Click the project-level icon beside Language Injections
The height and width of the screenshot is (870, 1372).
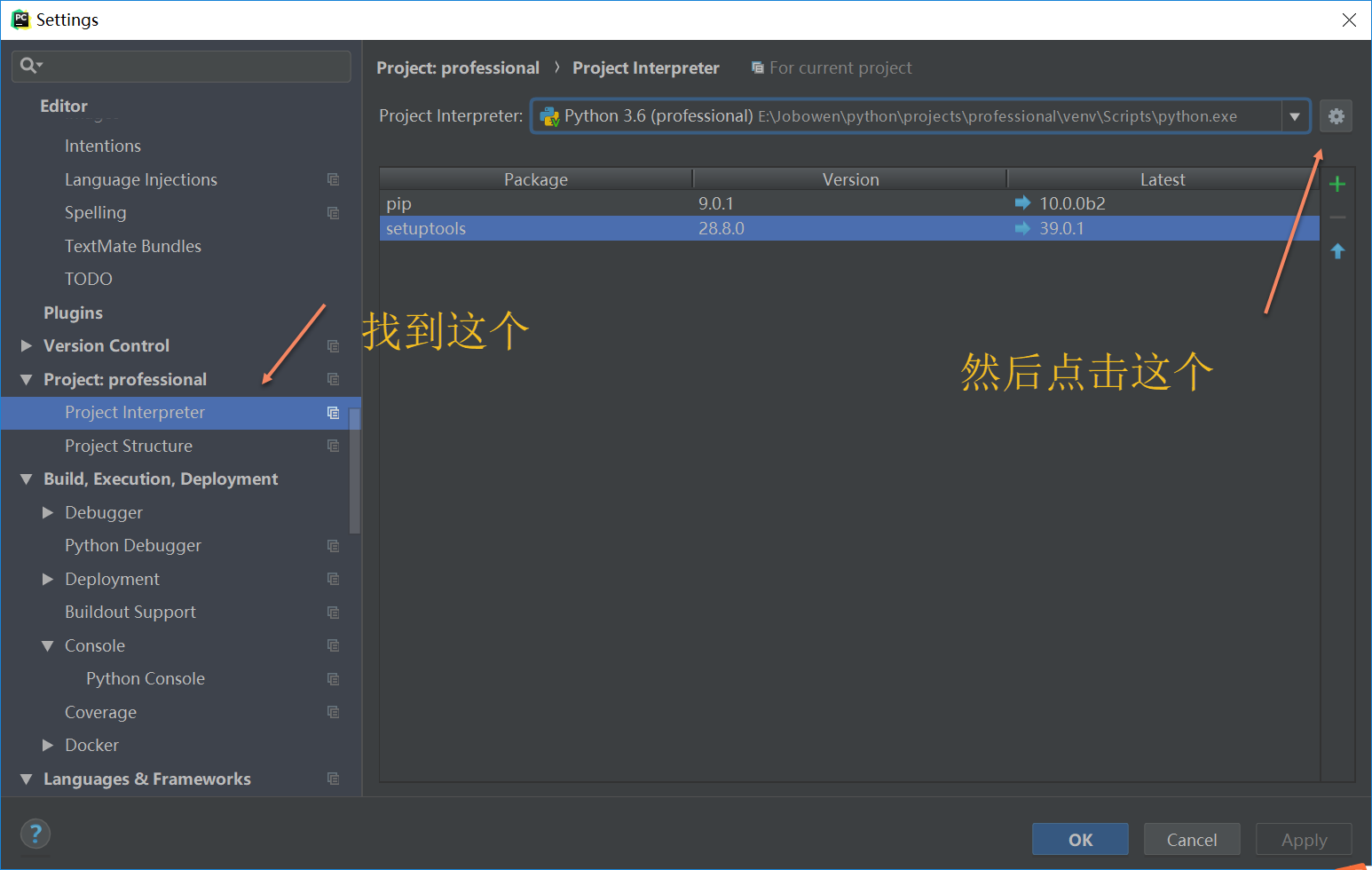[333, 179]
